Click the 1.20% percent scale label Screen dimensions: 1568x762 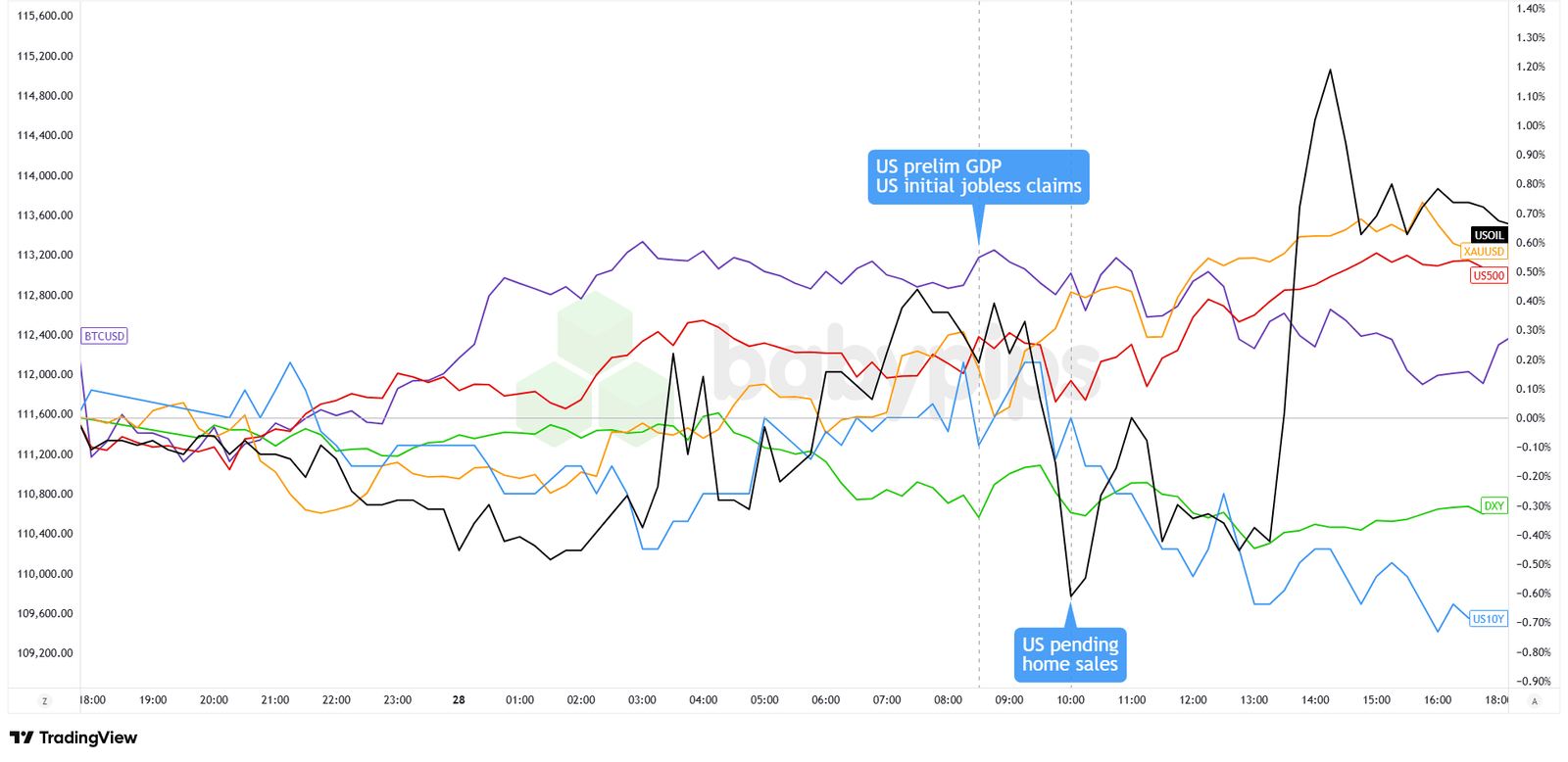[x=1531, y=67]
